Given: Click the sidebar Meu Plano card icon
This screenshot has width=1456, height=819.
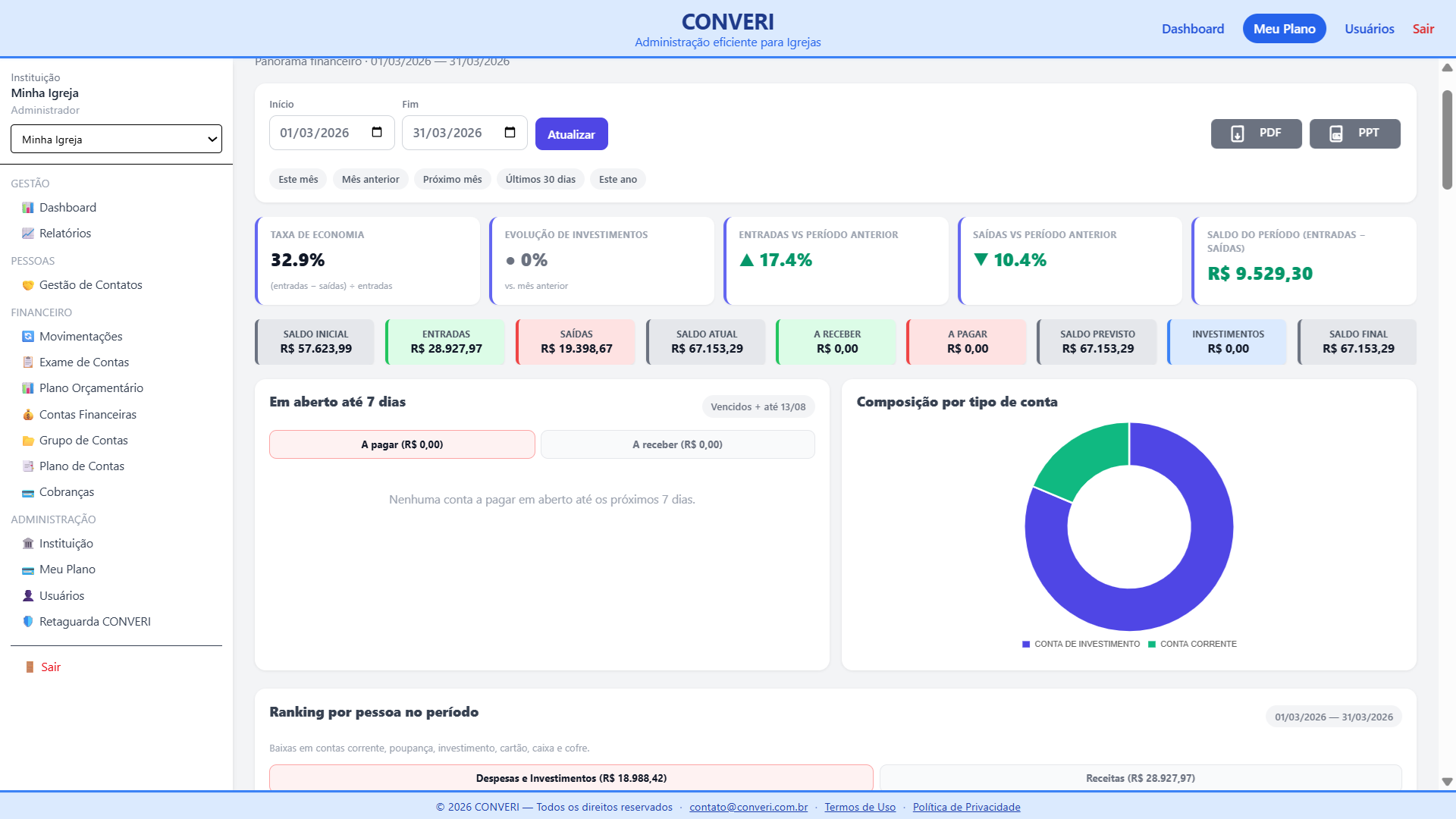Looking at the screenshot, I should pyautogui.click(x=28, y=570).
